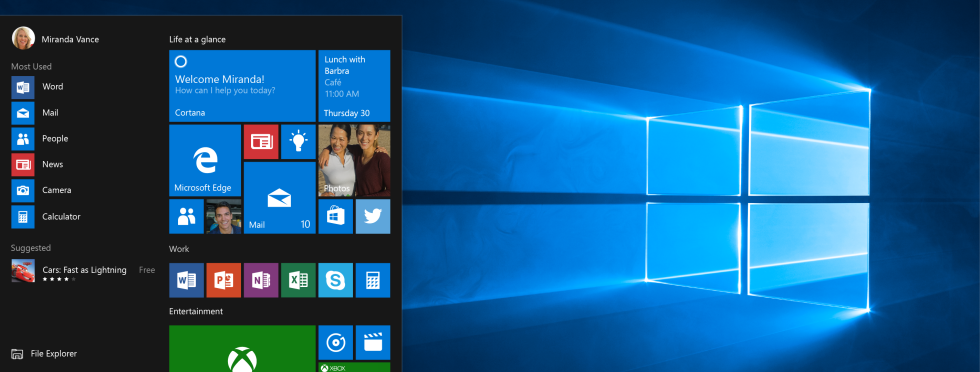Open the Photos tile thumbnail

coord(354,160)
